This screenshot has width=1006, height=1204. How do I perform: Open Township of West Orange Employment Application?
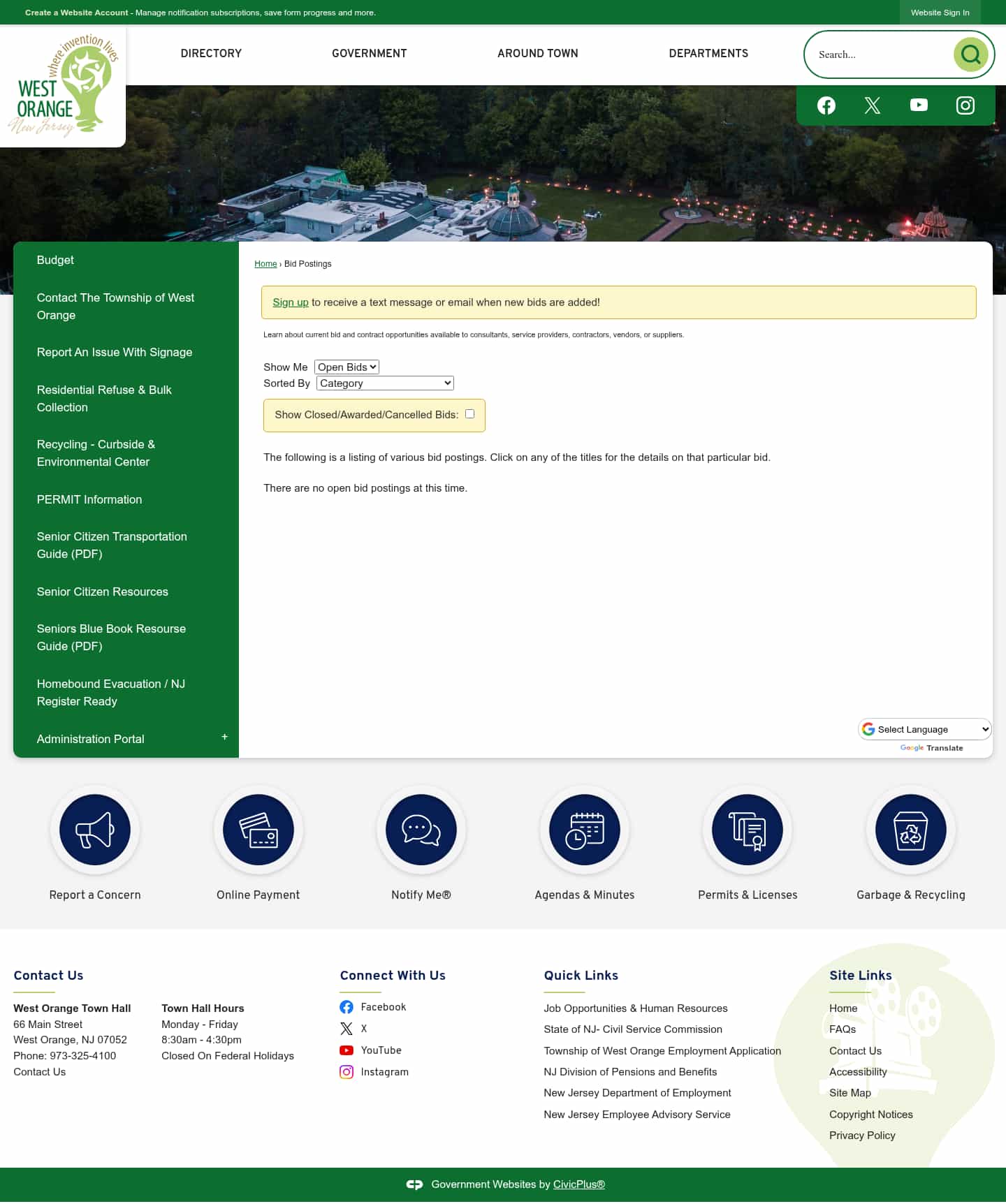[662, 1051]
